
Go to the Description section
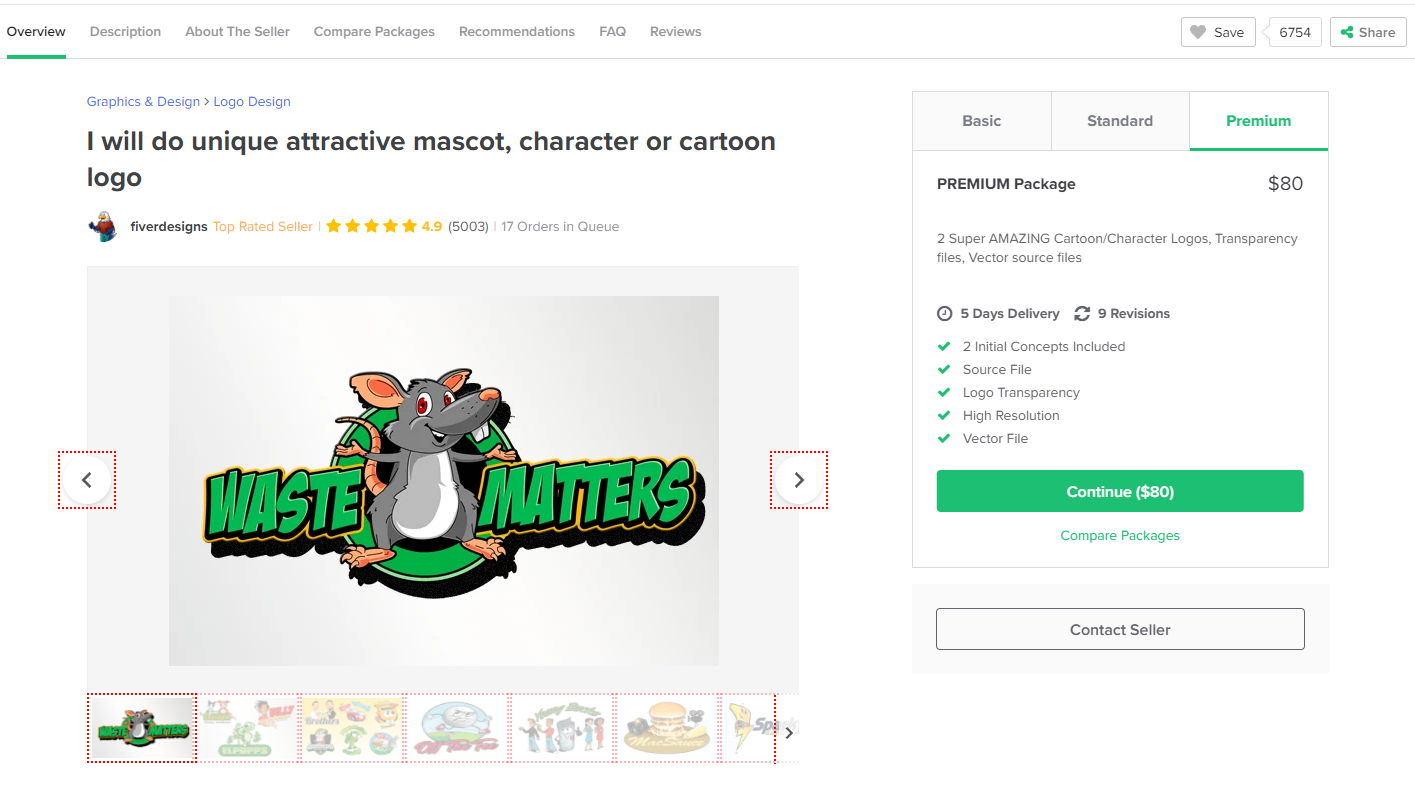point(125,32)
